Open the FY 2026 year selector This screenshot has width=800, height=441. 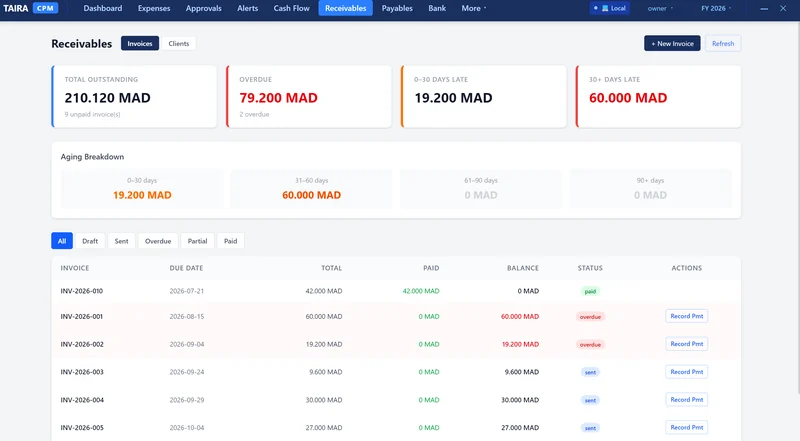coord(716,8)
